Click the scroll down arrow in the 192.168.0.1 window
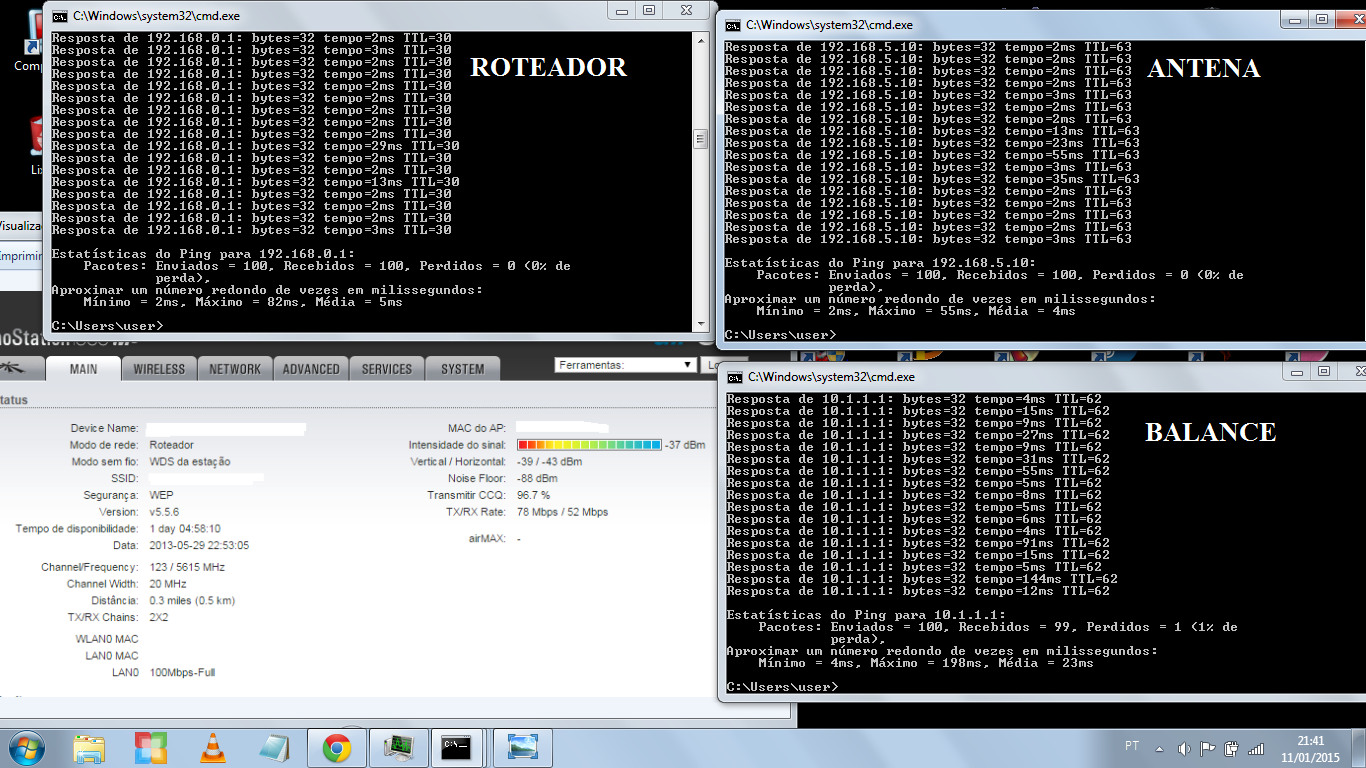 [x=701, y=323]
